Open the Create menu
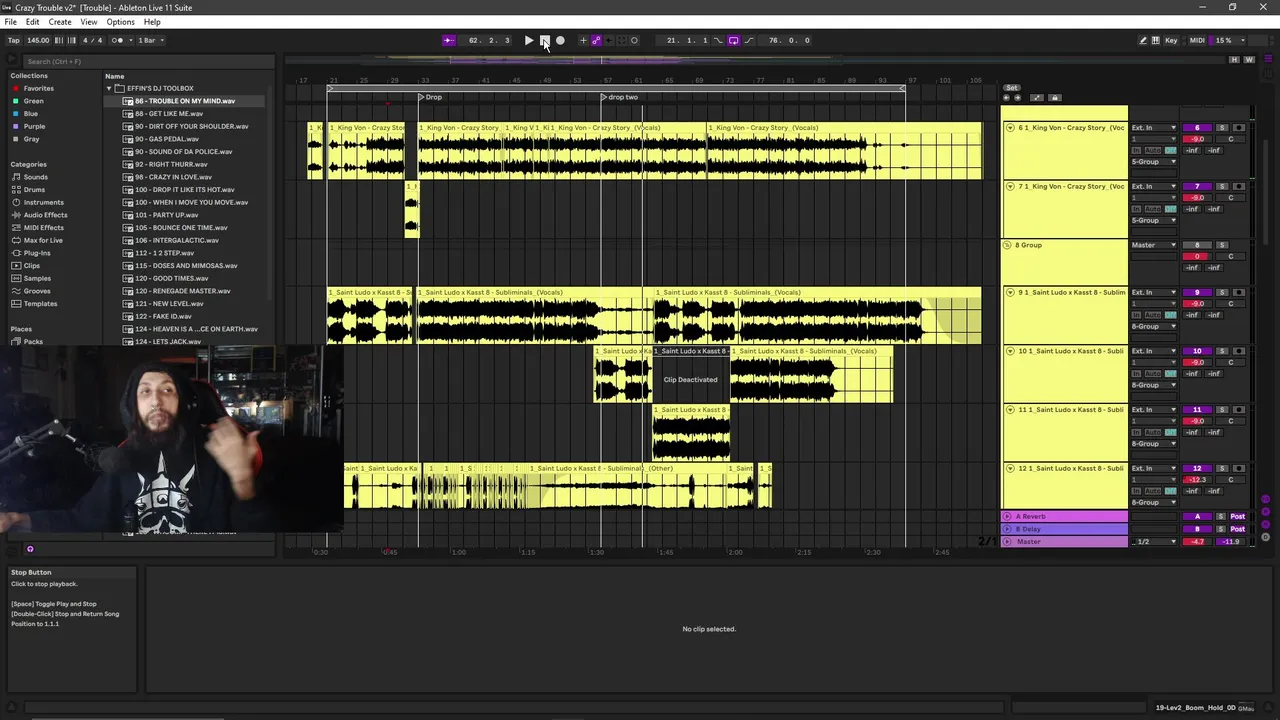The height and width of the screenshot is (720, 1280). click(60, 22)
